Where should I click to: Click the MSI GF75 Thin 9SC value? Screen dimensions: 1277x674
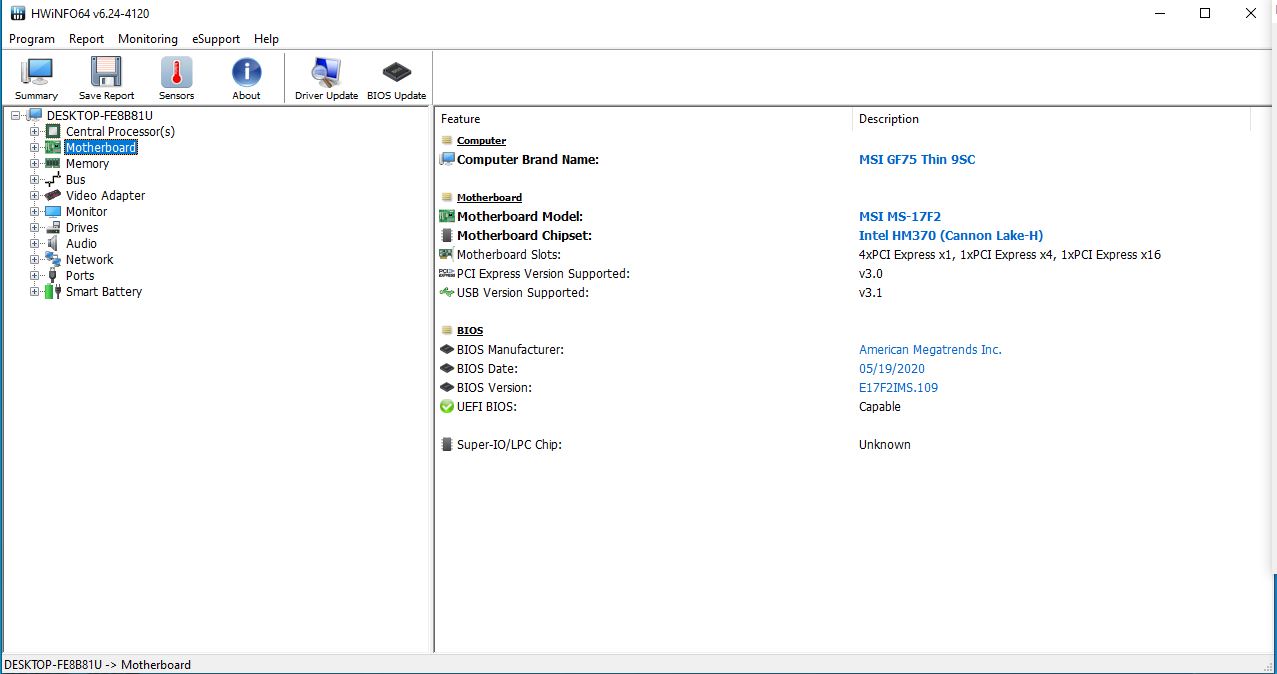pyautogui.click(x=917, y=159)
